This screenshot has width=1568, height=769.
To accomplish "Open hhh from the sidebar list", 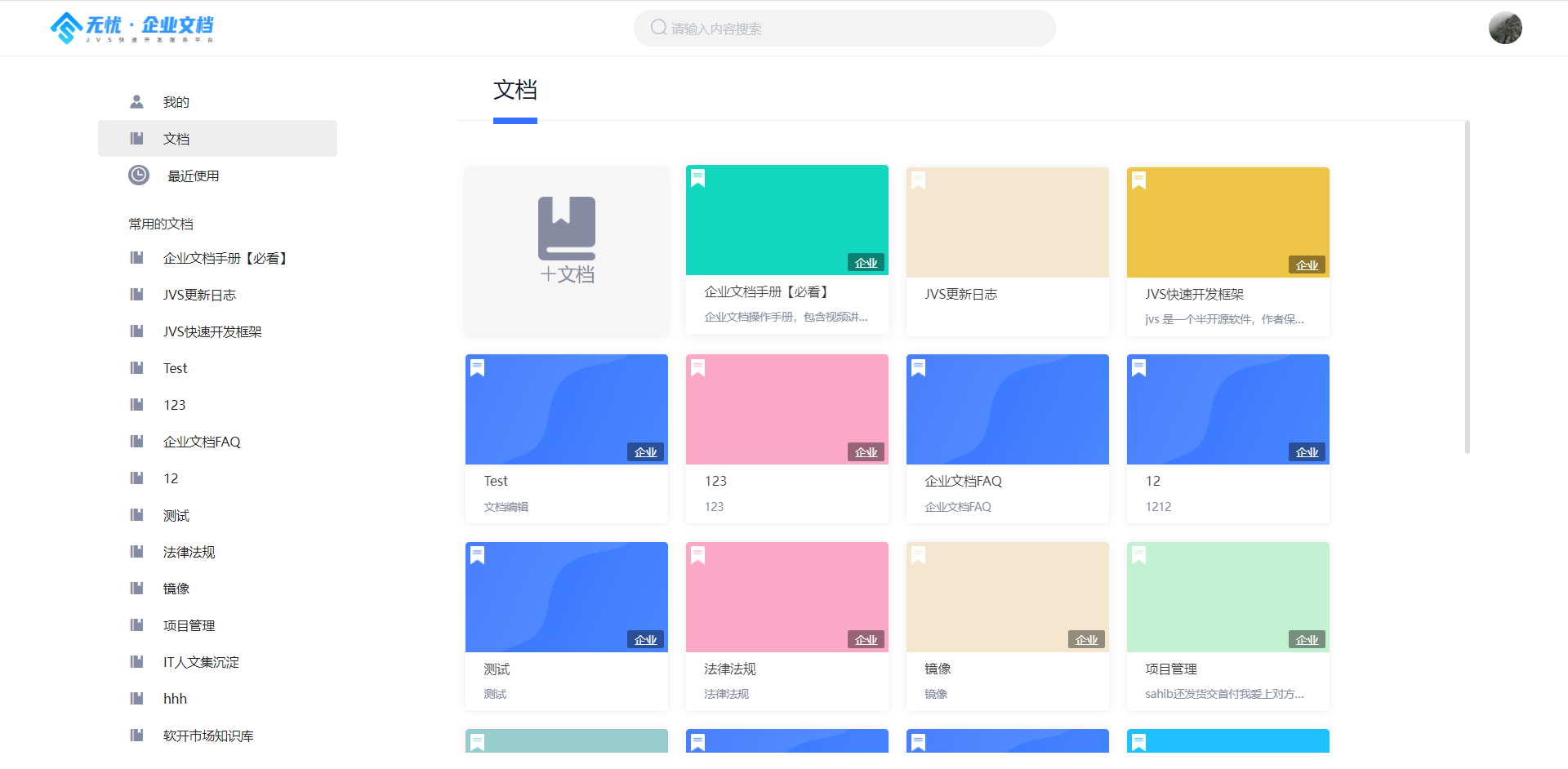I will (x=175, y=699).
